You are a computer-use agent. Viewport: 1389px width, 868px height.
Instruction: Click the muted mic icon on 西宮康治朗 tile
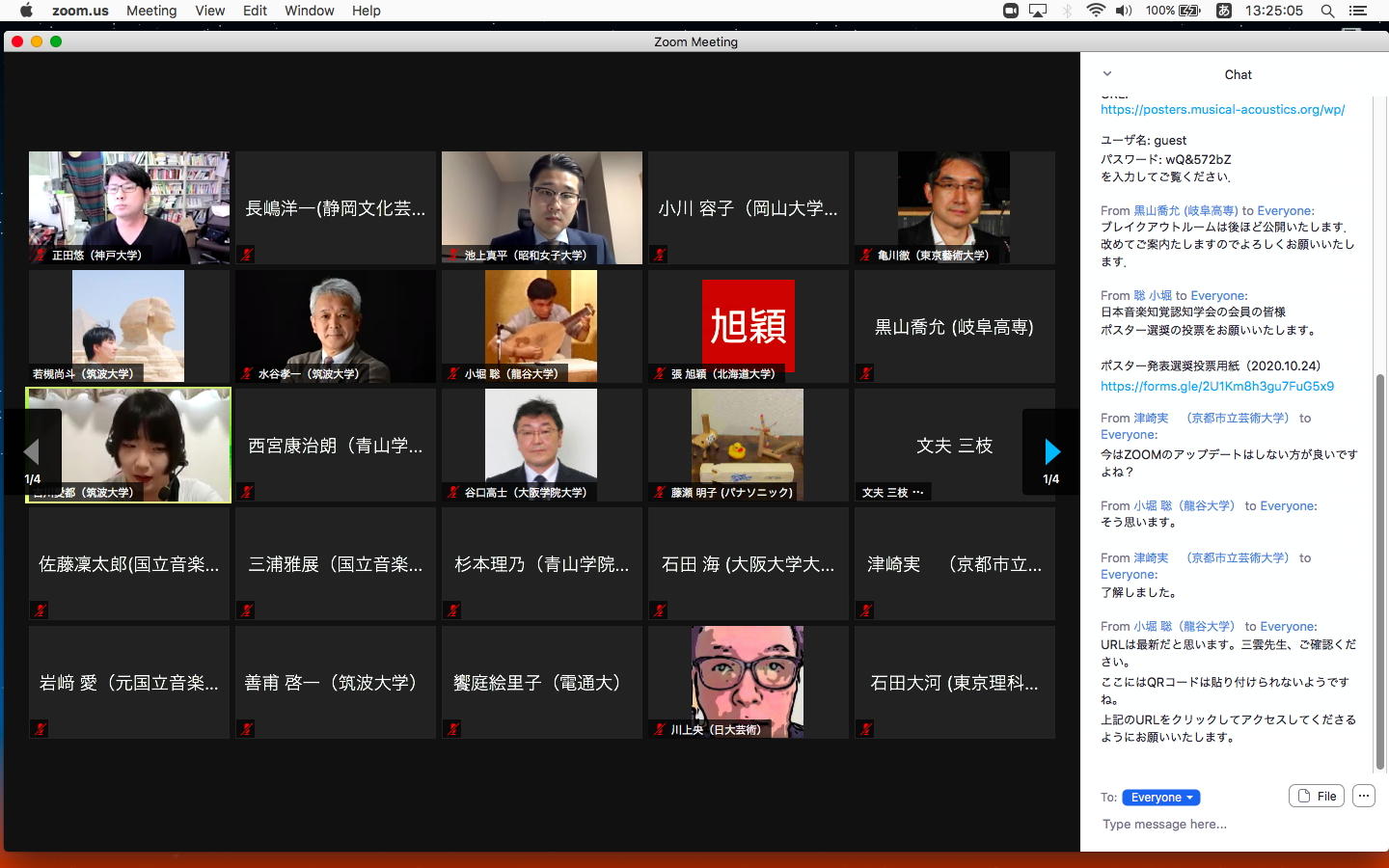click(246, 492)
